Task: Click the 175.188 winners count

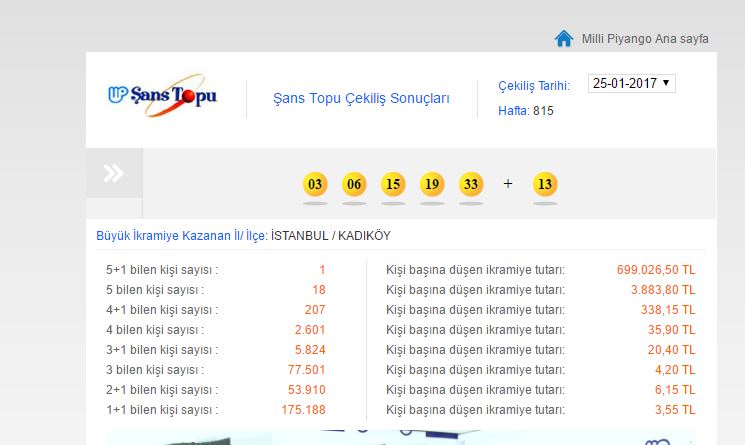Action: (303, 410)
